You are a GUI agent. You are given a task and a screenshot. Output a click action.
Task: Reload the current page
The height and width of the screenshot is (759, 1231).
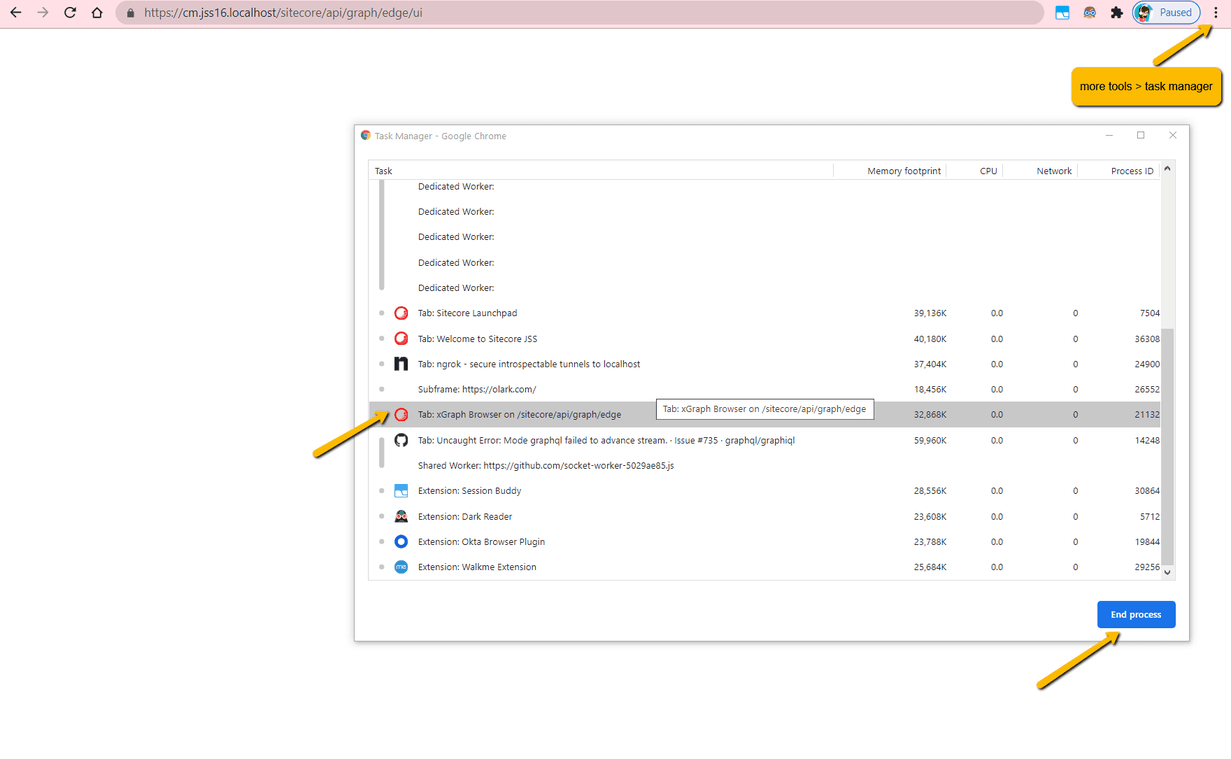(70, 13)
